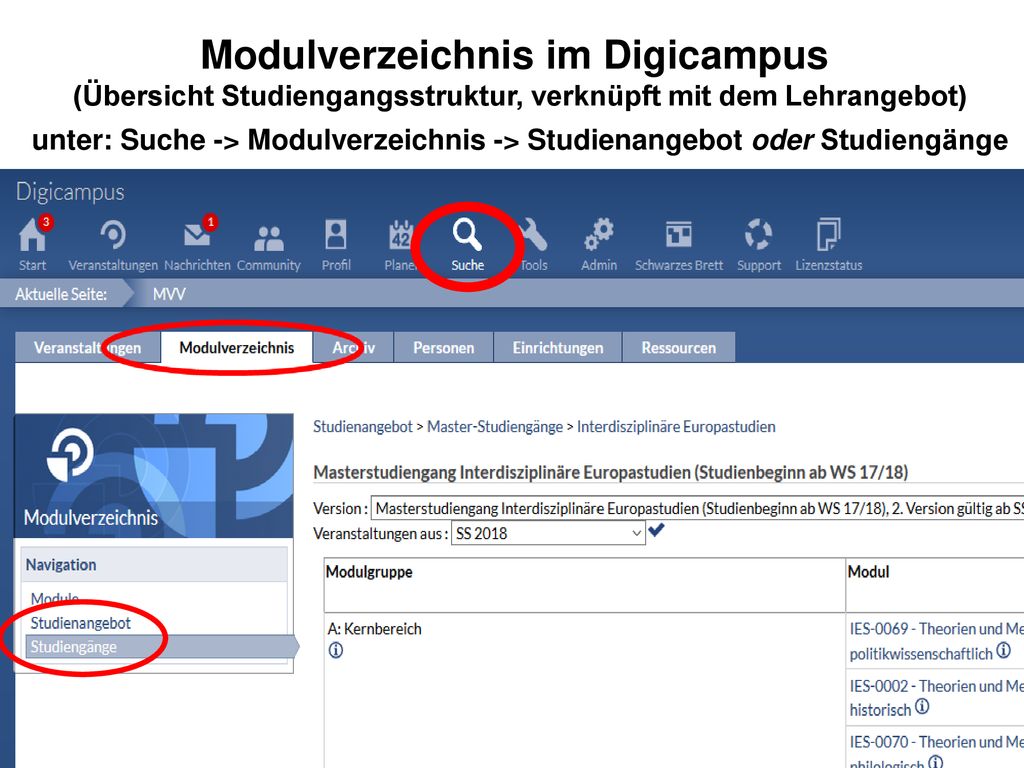Select Studienangebot in the Navigation sidebar
This screenshot has height=768, width=1024.
(x=80, y=623)
